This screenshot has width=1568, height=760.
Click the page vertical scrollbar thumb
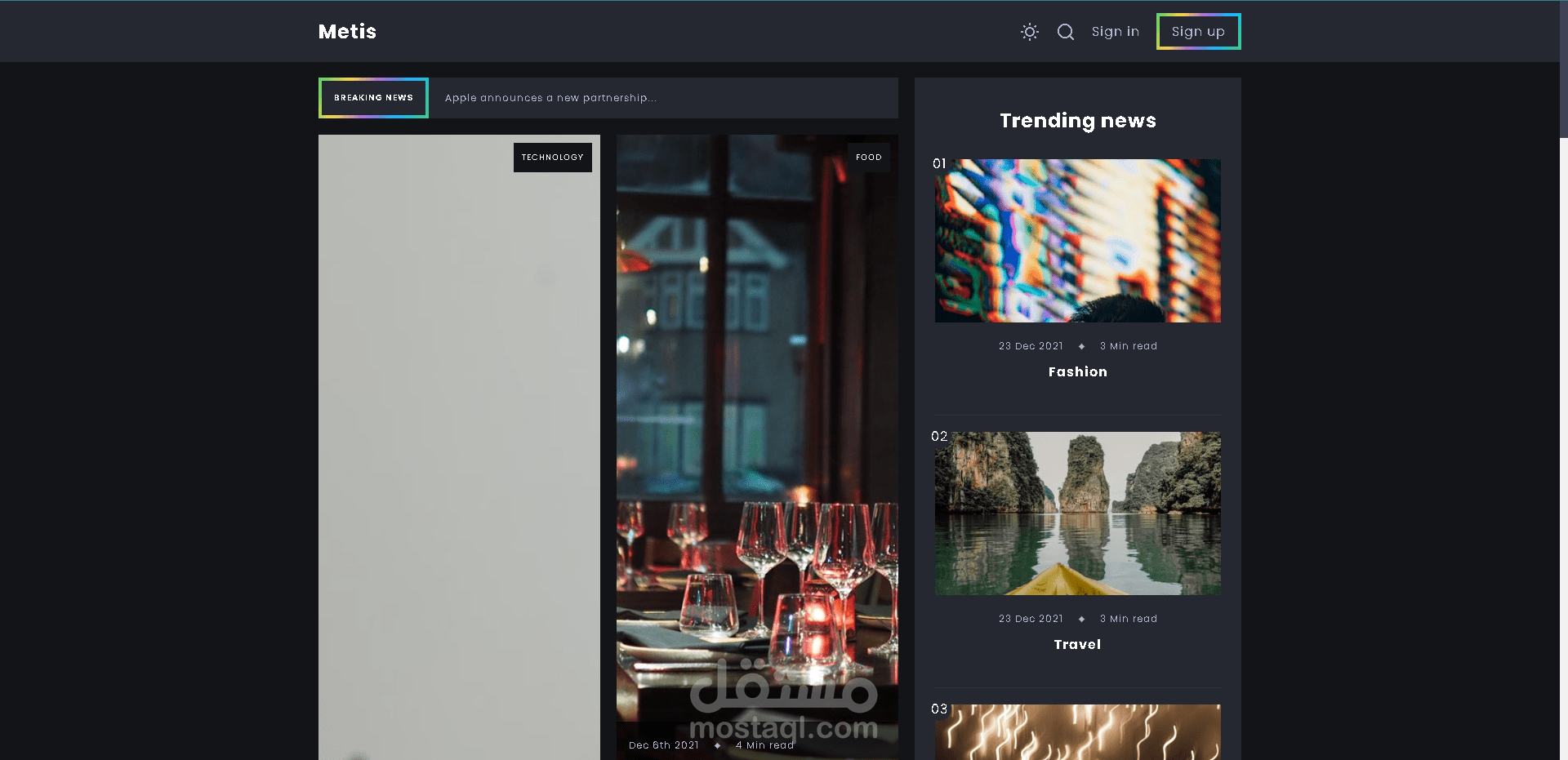pos(1564,69)
